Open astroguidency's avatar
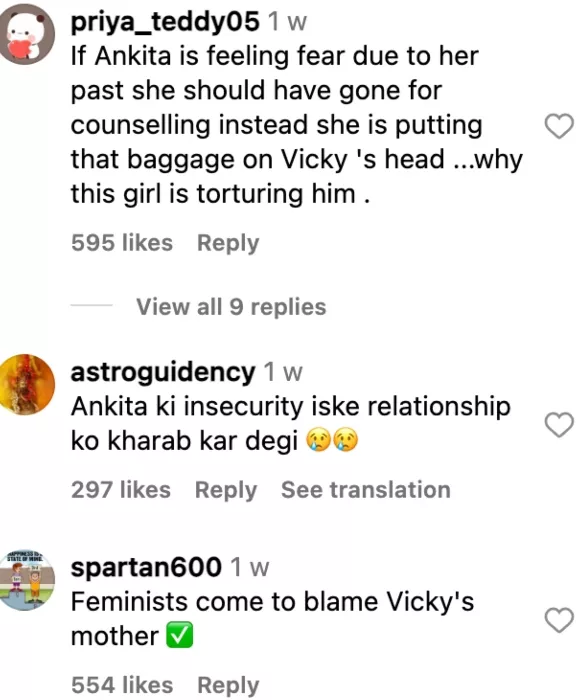578x700 pixels. [26, 384]
